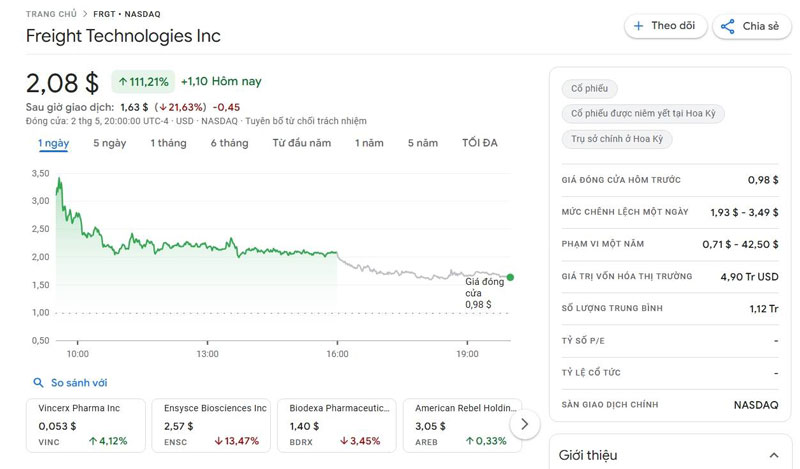Switch chart to 6 tháng range
Image resolution: width=800 pixels, height=469 pixels.
(230, 143)
